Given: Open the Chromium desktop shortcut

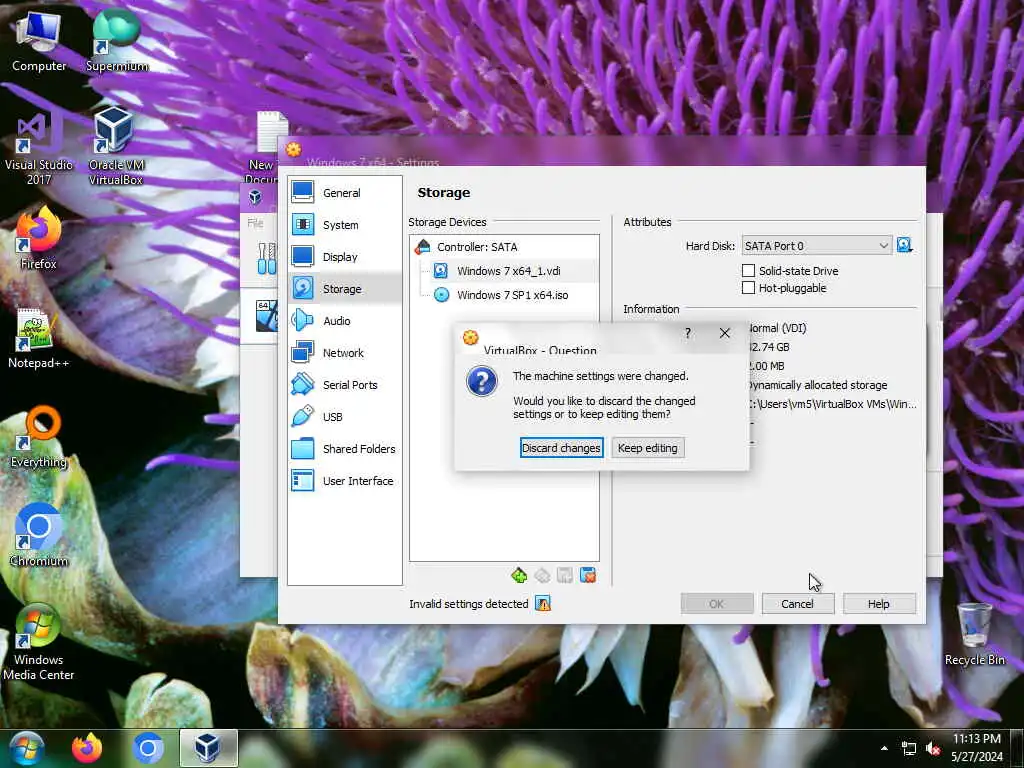Looking at the screenshot, I should (x=39, y=536).
